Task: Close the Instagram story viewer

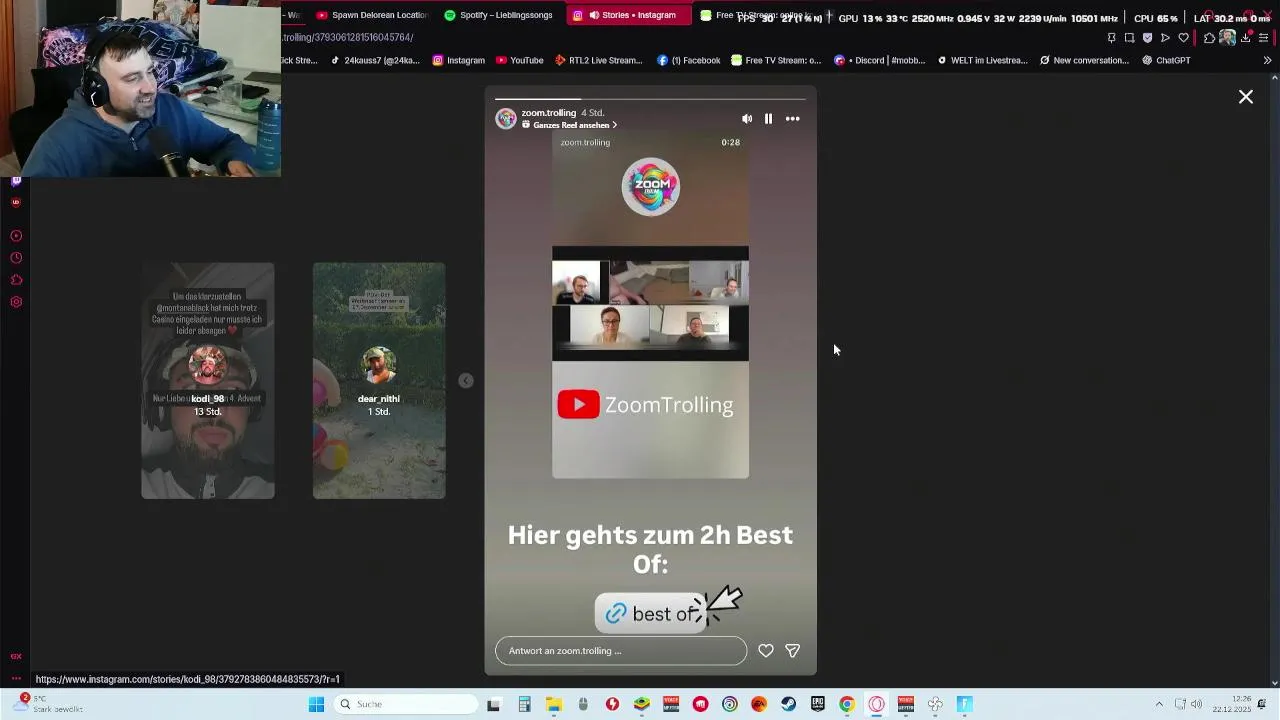Action: click(1246, 97)
